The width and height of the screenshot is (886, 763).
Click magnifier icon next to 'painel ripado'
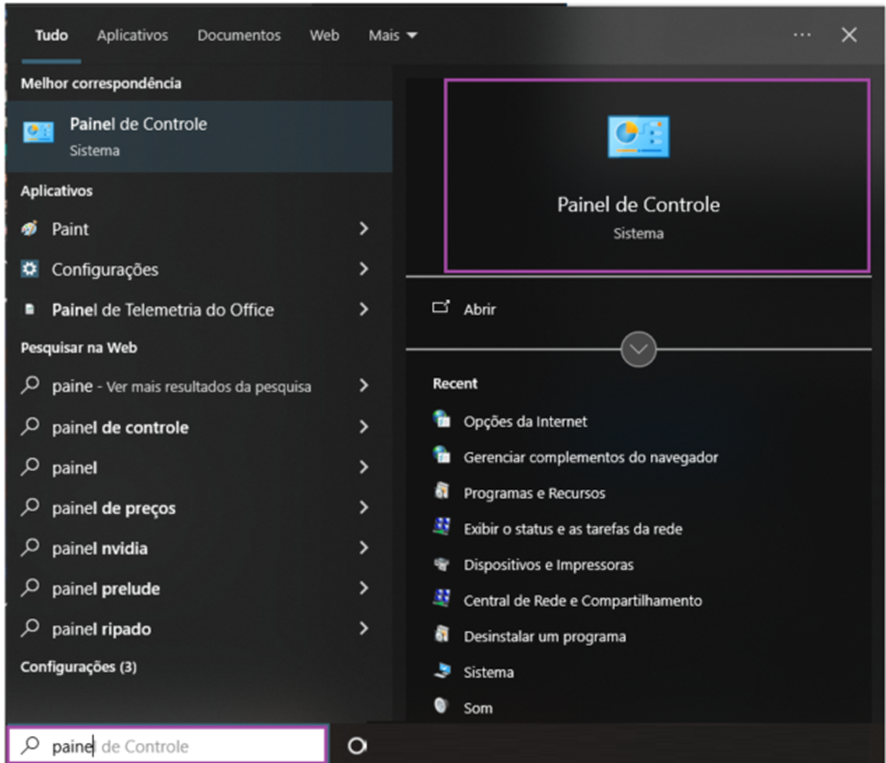click(30, 628)
